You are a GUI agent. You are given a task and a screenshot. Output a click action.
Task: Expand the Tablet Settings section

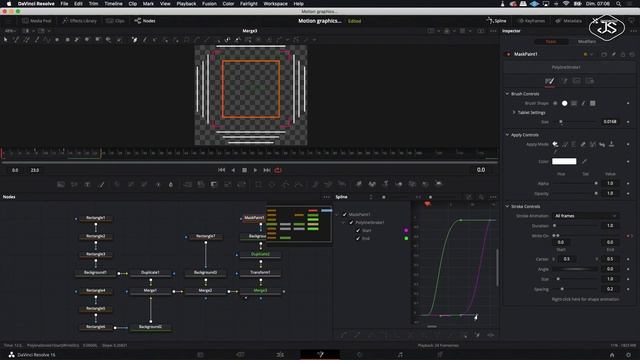[x=514, y=112]
